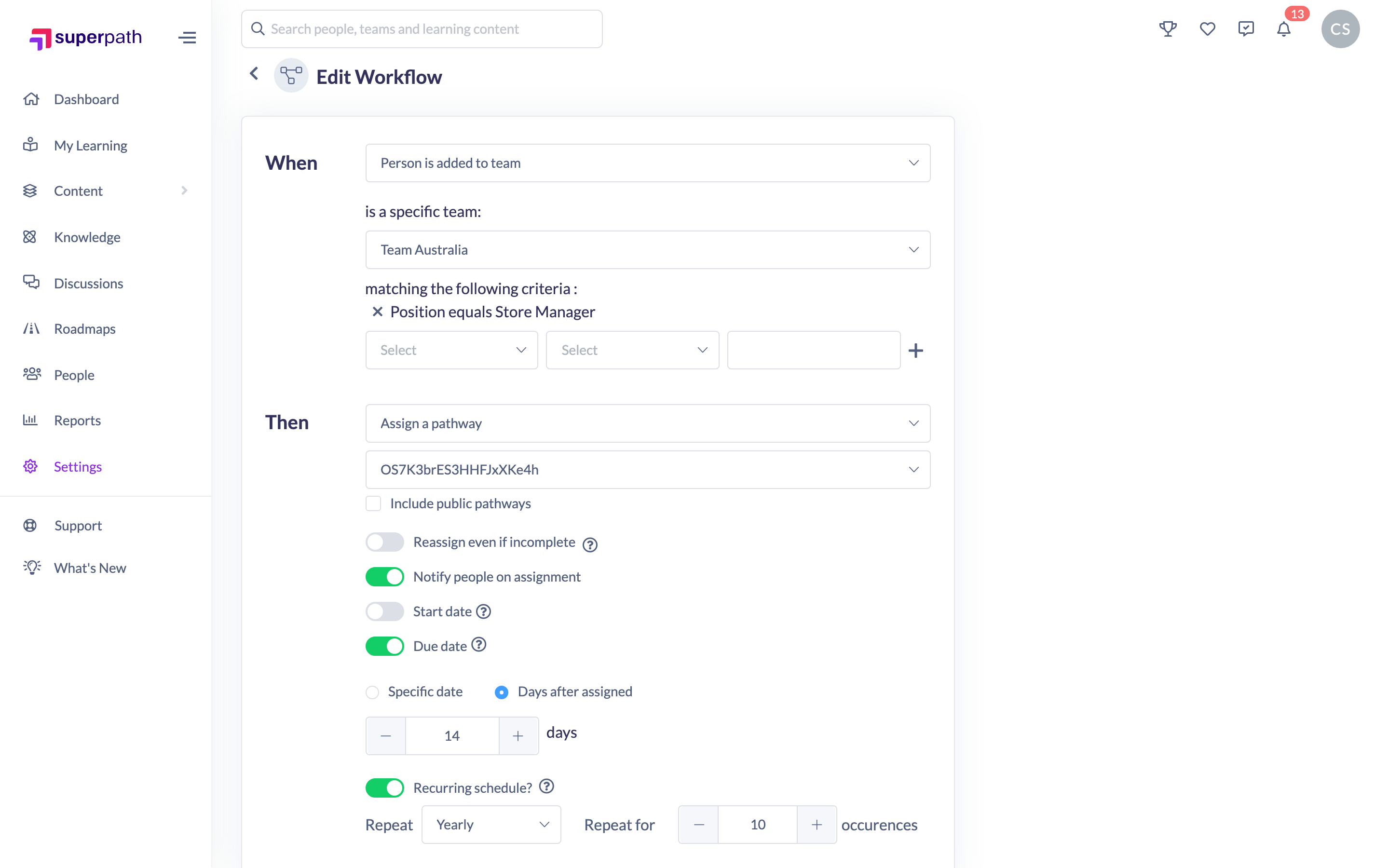
Task: Go back using the left arrow
Action: pyautogui.click(x=254, y=73)
